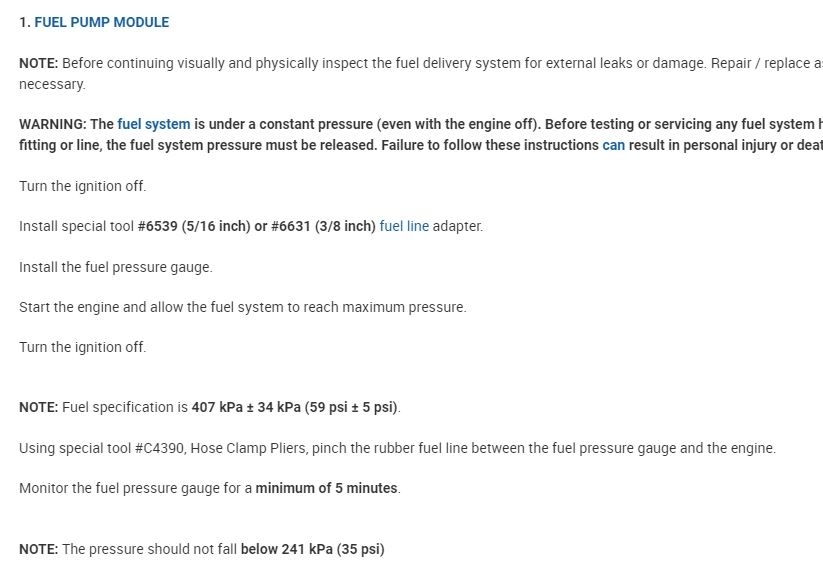Click the "#6539 (5/16 inch)" tool text
The width and height of the screenshot is (823, 568).
(194, 226)
